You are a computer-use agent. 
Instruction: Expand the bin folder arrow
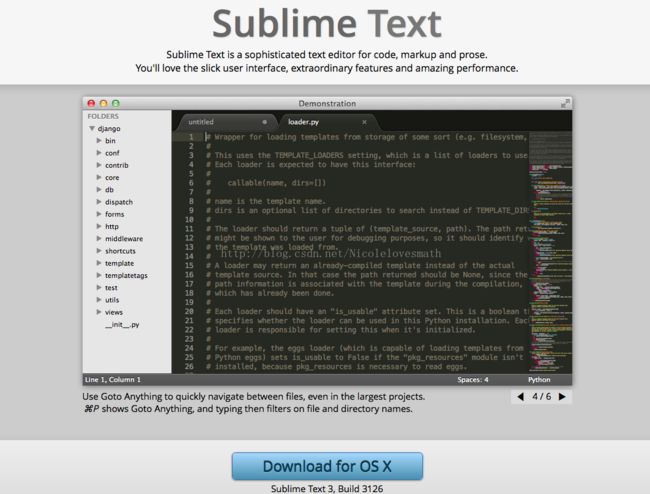[x=99, y=141]
